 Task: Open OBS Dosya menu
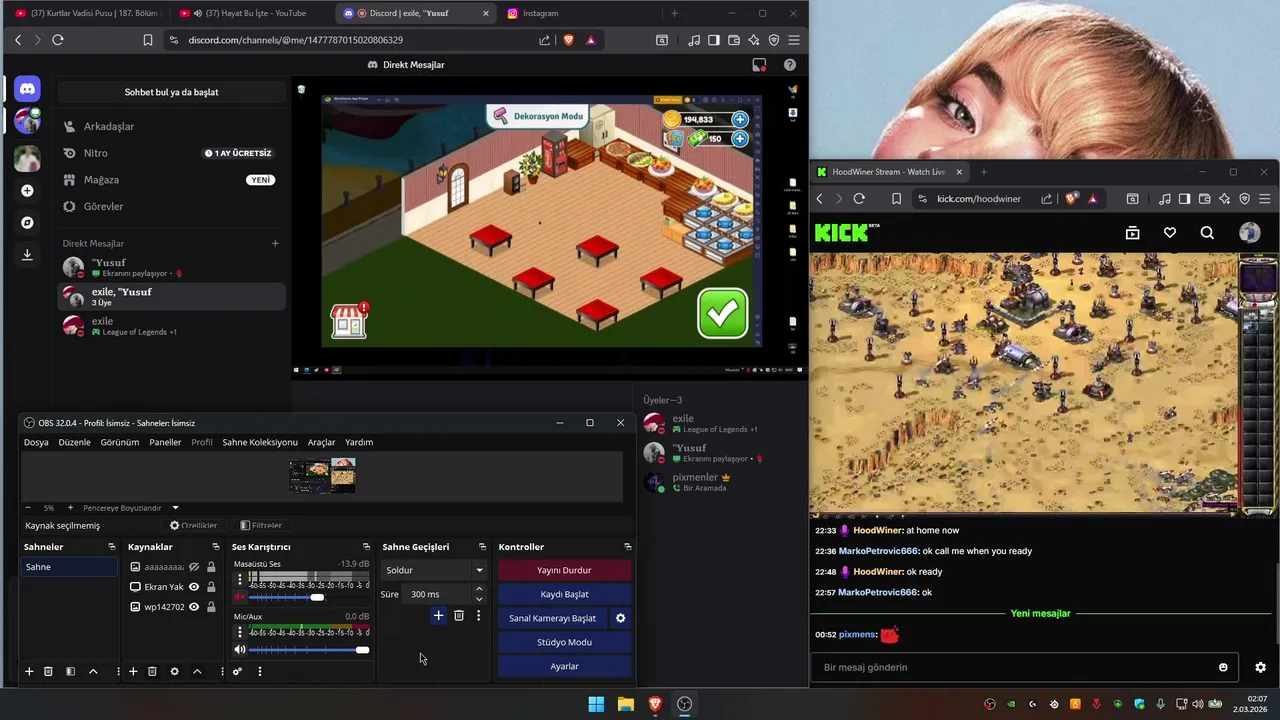click(x=36, y=442)
